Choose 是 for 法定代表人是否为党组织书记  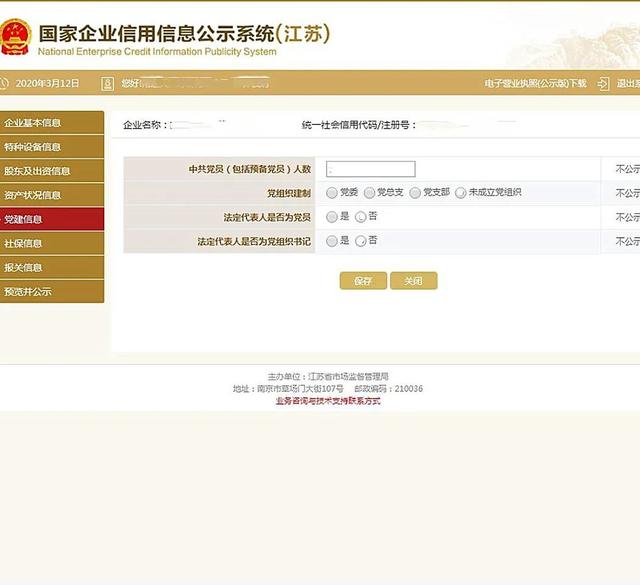pyautogui.click(x=331, y=241)
